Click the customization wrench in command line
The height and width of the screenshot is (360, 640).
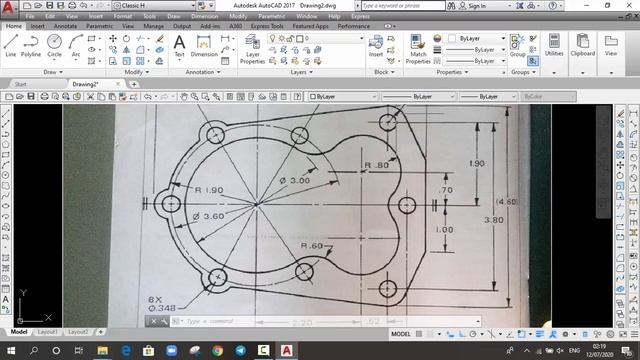click(x=164, y=321)
